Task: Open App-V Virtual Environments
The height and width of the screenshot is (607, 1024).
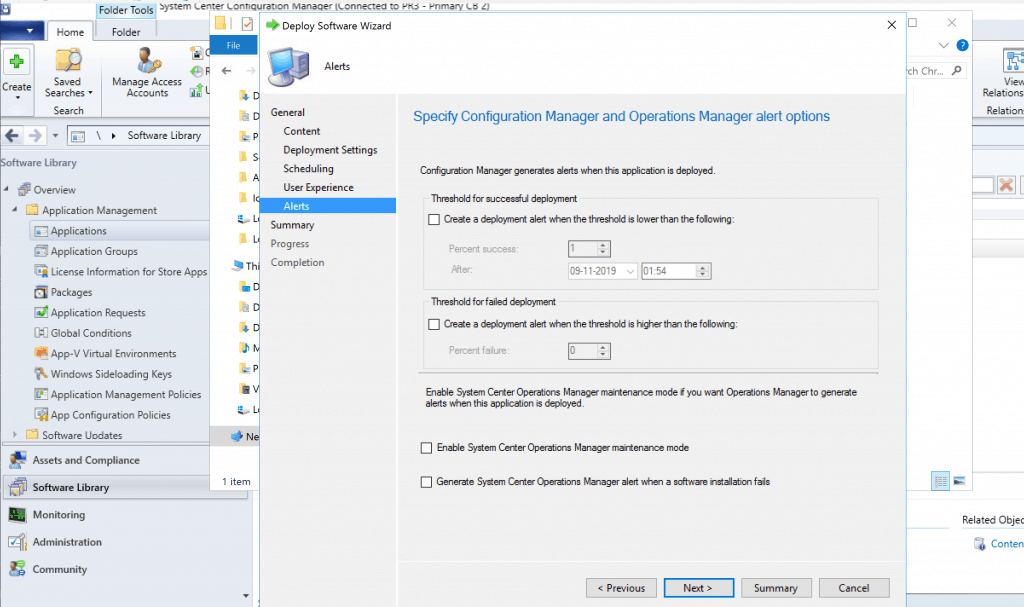Action: 113,353
